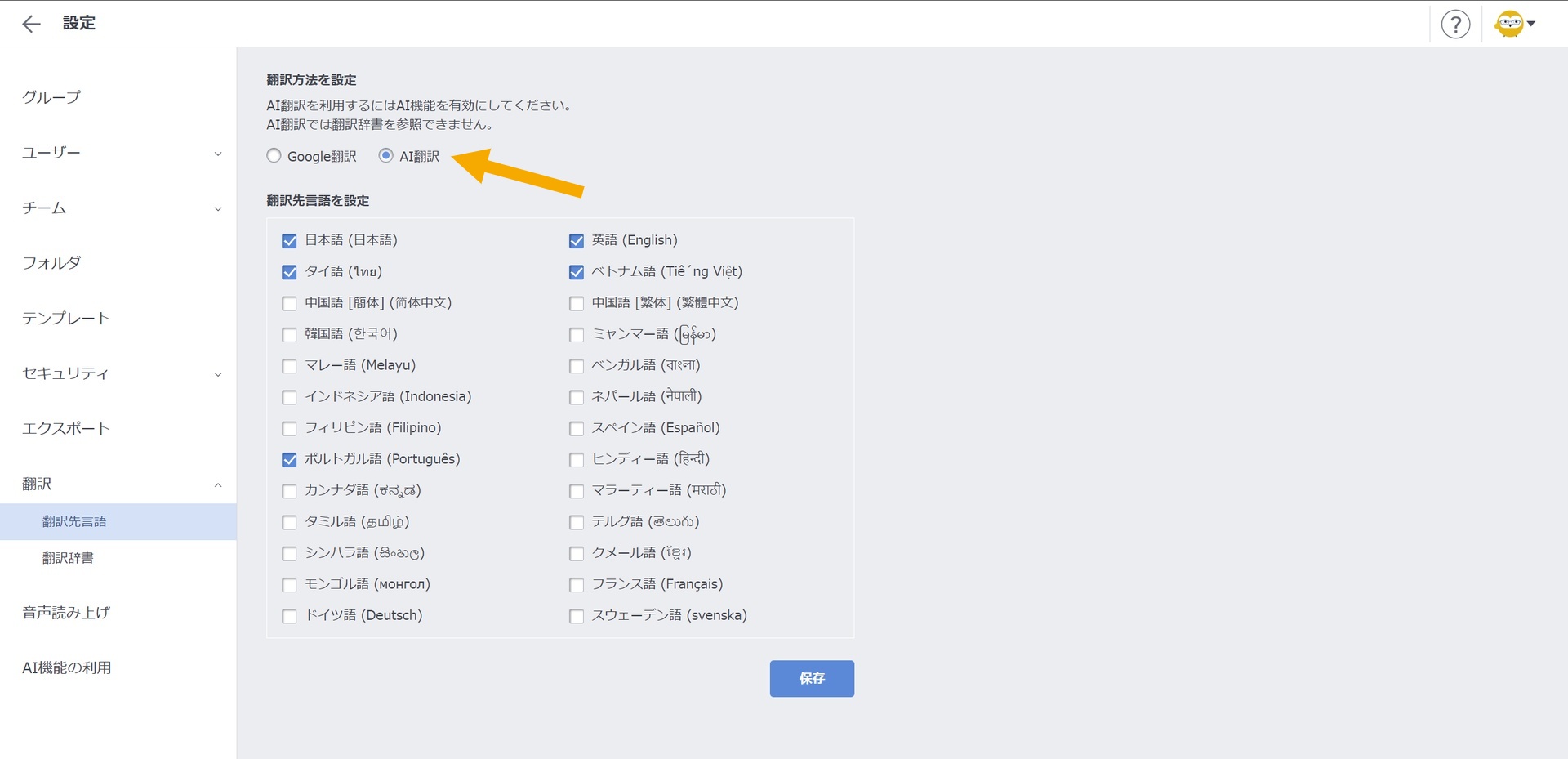This screenshot has width=1568, height=759.
Task: Open the 翻訳辞書 submenu item
Action: point(68,558)
